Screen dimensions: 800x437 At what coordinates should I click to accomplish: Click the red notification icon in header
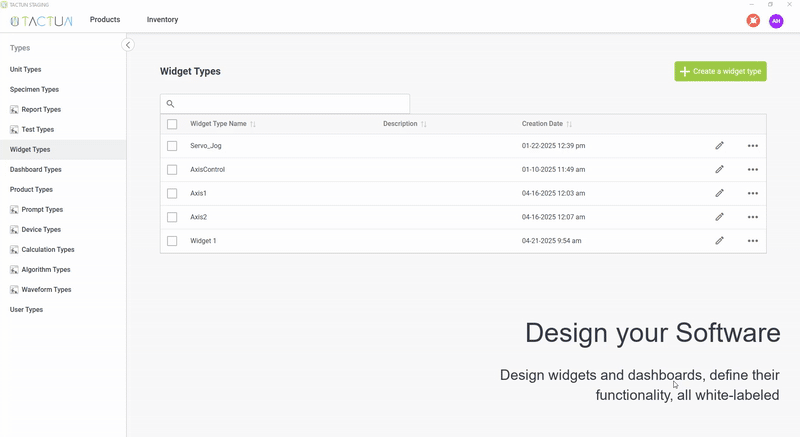[753, 20]
